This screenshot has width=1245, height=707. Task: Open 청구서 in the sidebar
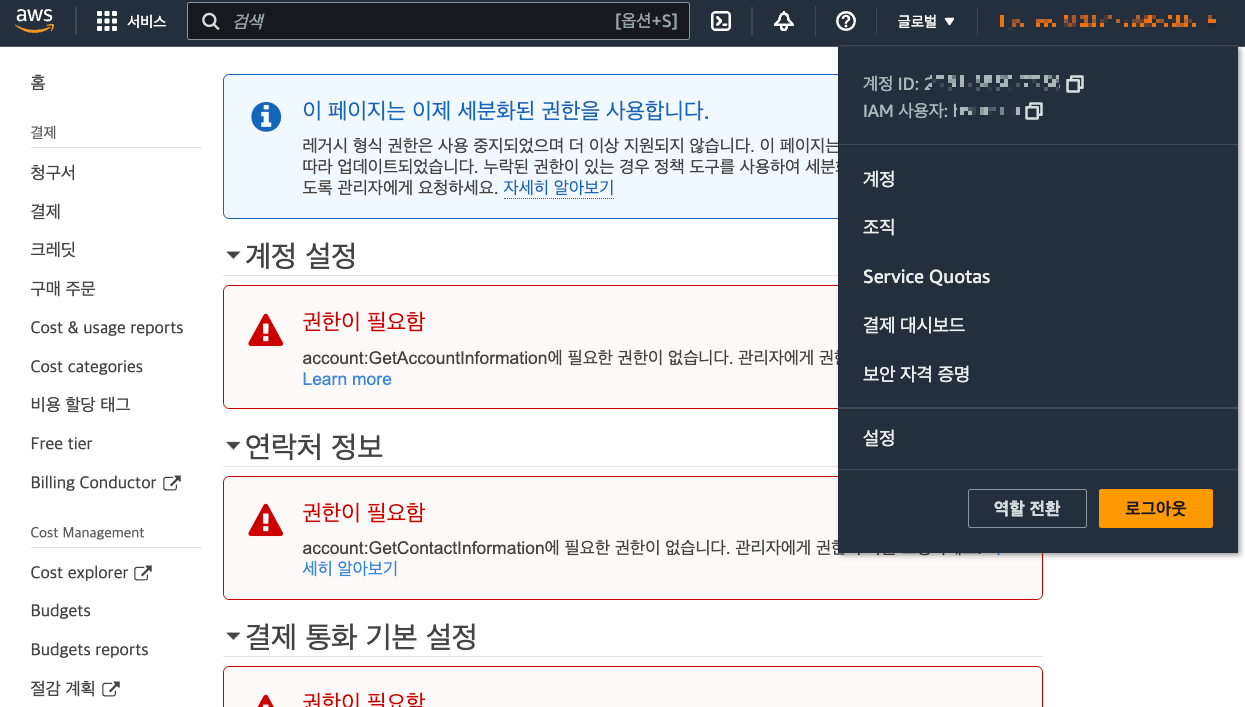click(x=53, y=172)
